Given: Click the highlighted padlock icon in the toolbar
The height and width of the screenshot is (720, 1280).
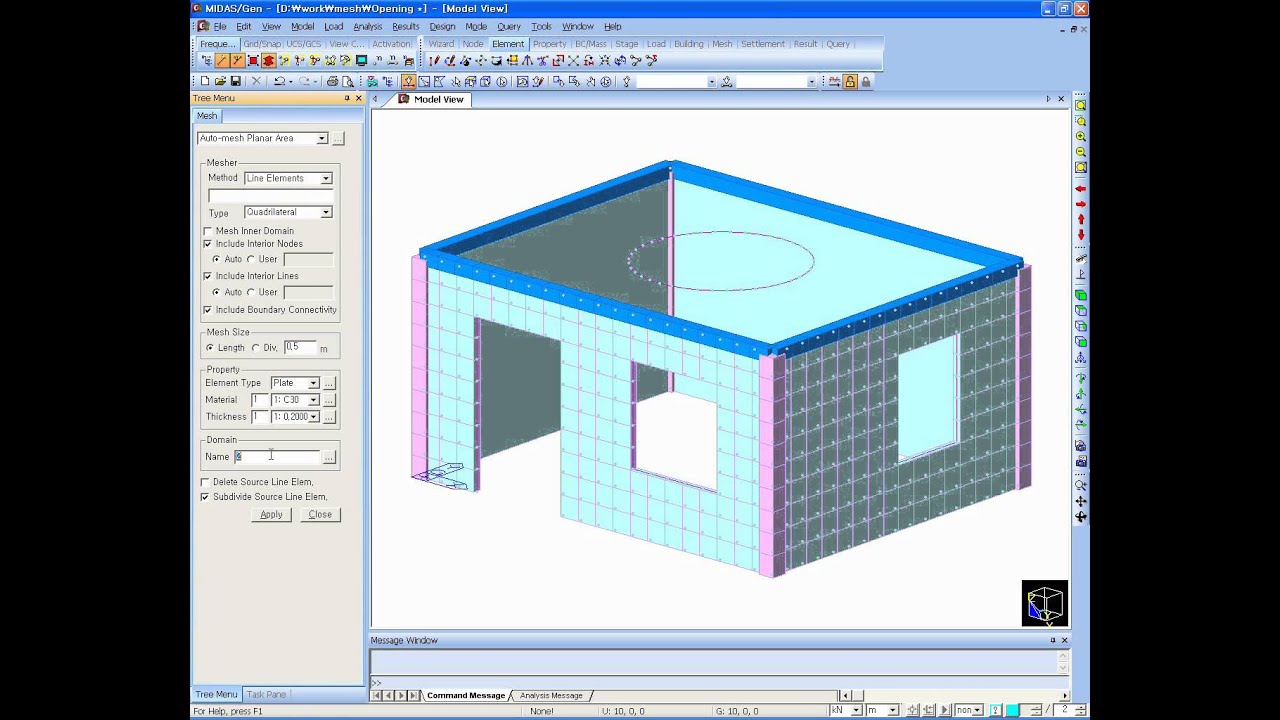Looking at the screenshot, I should point(850,81).
